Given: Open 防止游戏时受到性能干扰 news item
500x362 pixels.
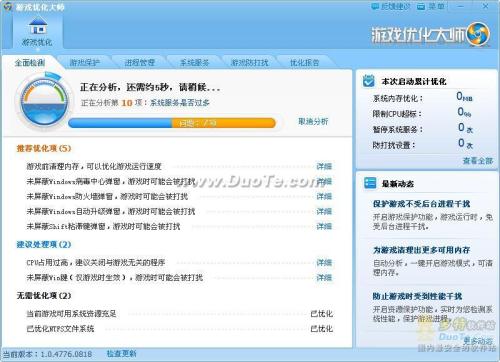Looking at the screenshot, I should click(417, 296).
